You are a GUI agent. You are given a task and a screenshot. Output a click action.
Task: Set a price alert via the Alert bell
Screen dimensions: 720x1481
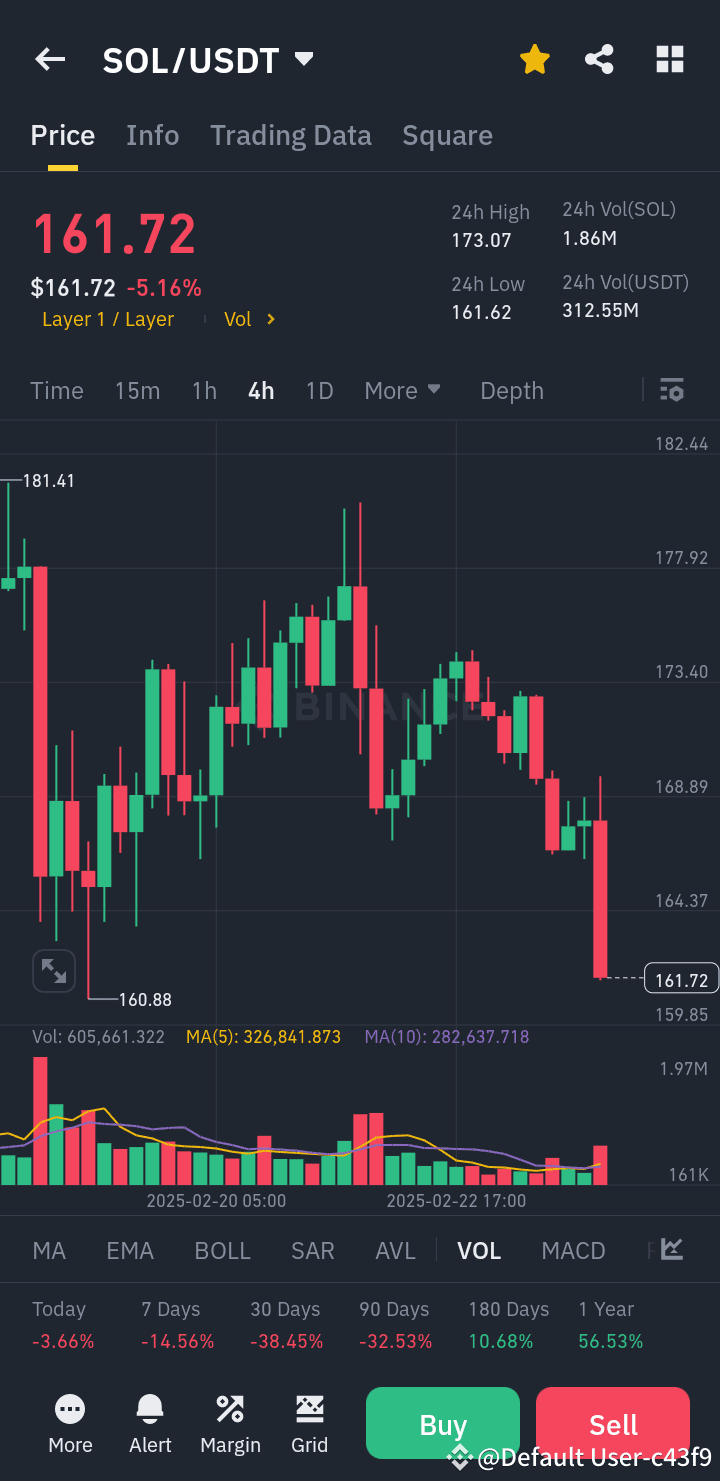pyautogui.click(x=150, y=1423)
